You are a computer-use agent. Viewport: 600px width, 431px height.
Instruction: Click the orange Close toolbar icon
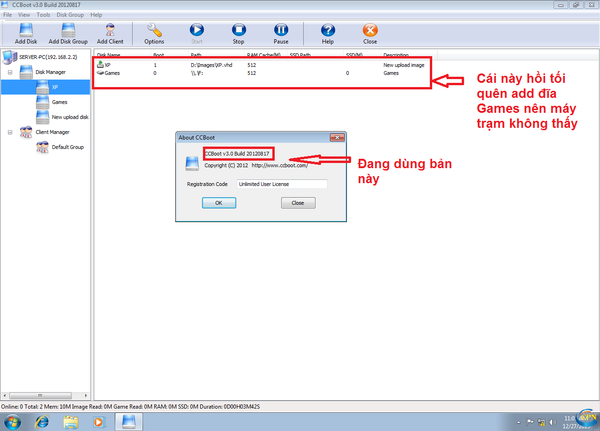tap(370, 34)
